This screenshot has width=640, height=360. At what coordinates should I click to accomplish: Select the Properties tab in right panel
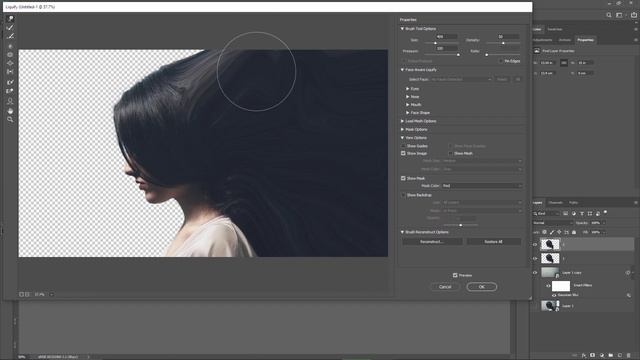(x=585, y=40)
